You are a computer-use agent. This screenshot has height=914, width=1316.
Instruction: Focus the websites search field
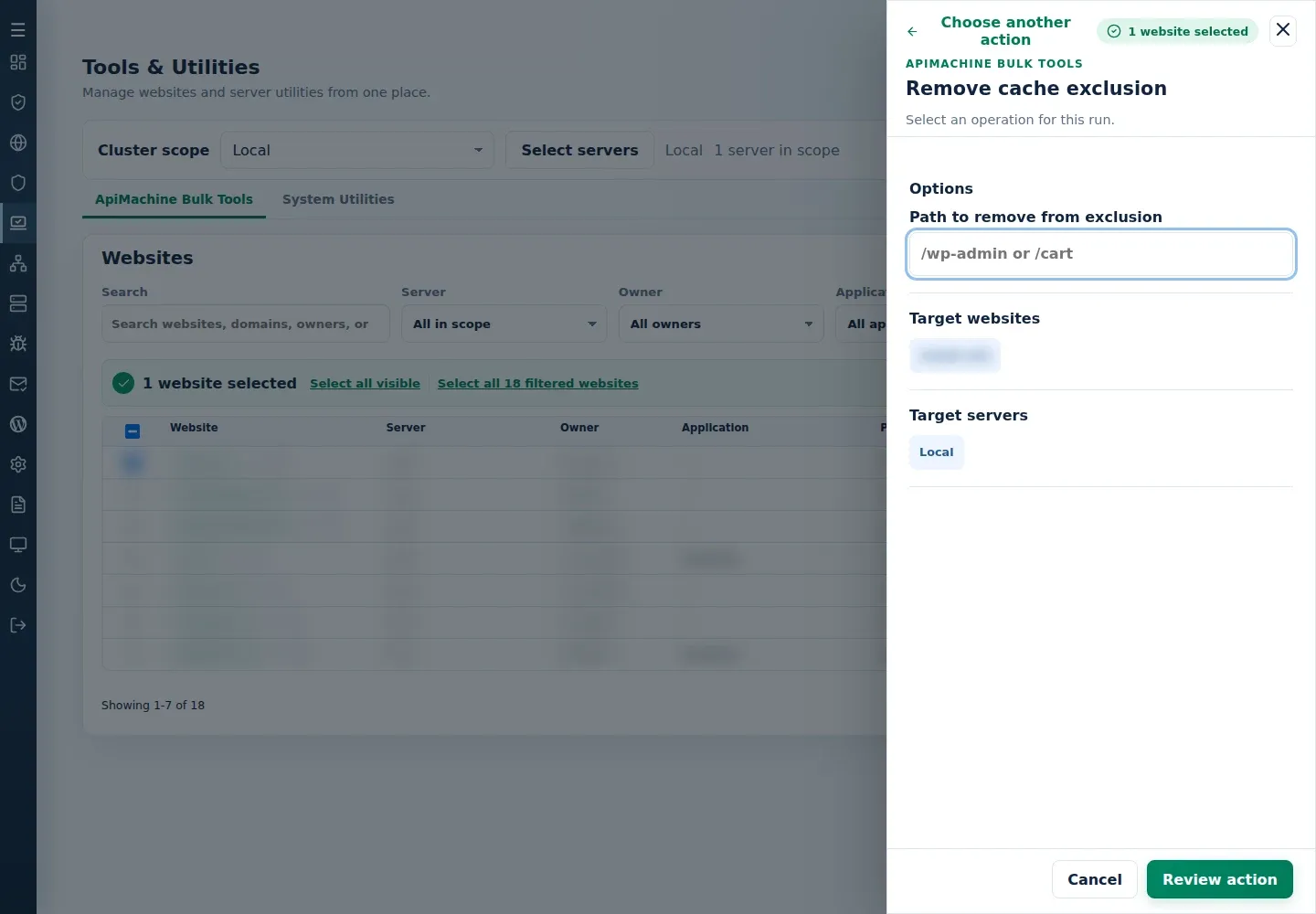point(246,324)
